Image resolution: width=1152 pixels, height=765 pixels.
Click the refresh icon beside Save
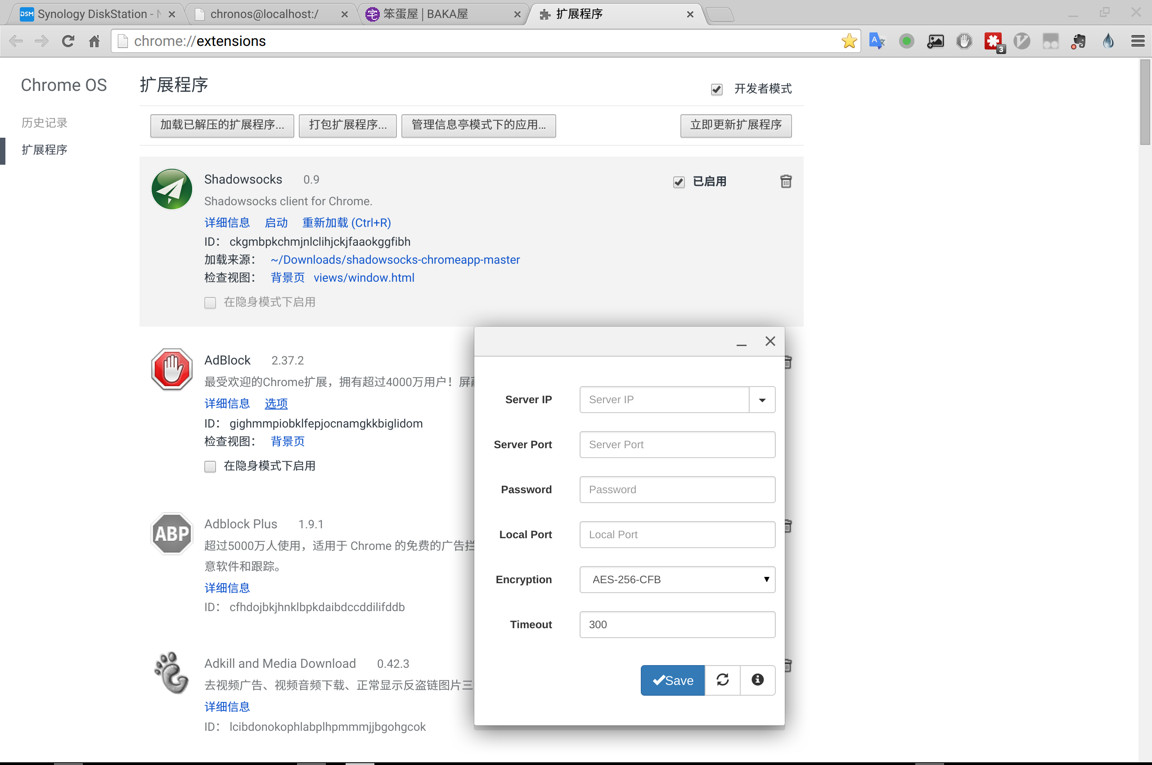coord(722,680)
